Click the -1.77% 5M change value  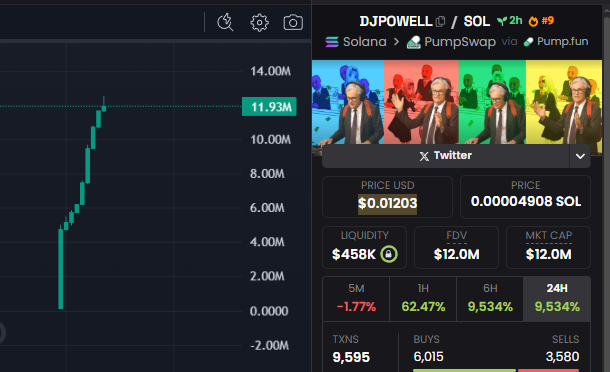click(356, 307)
